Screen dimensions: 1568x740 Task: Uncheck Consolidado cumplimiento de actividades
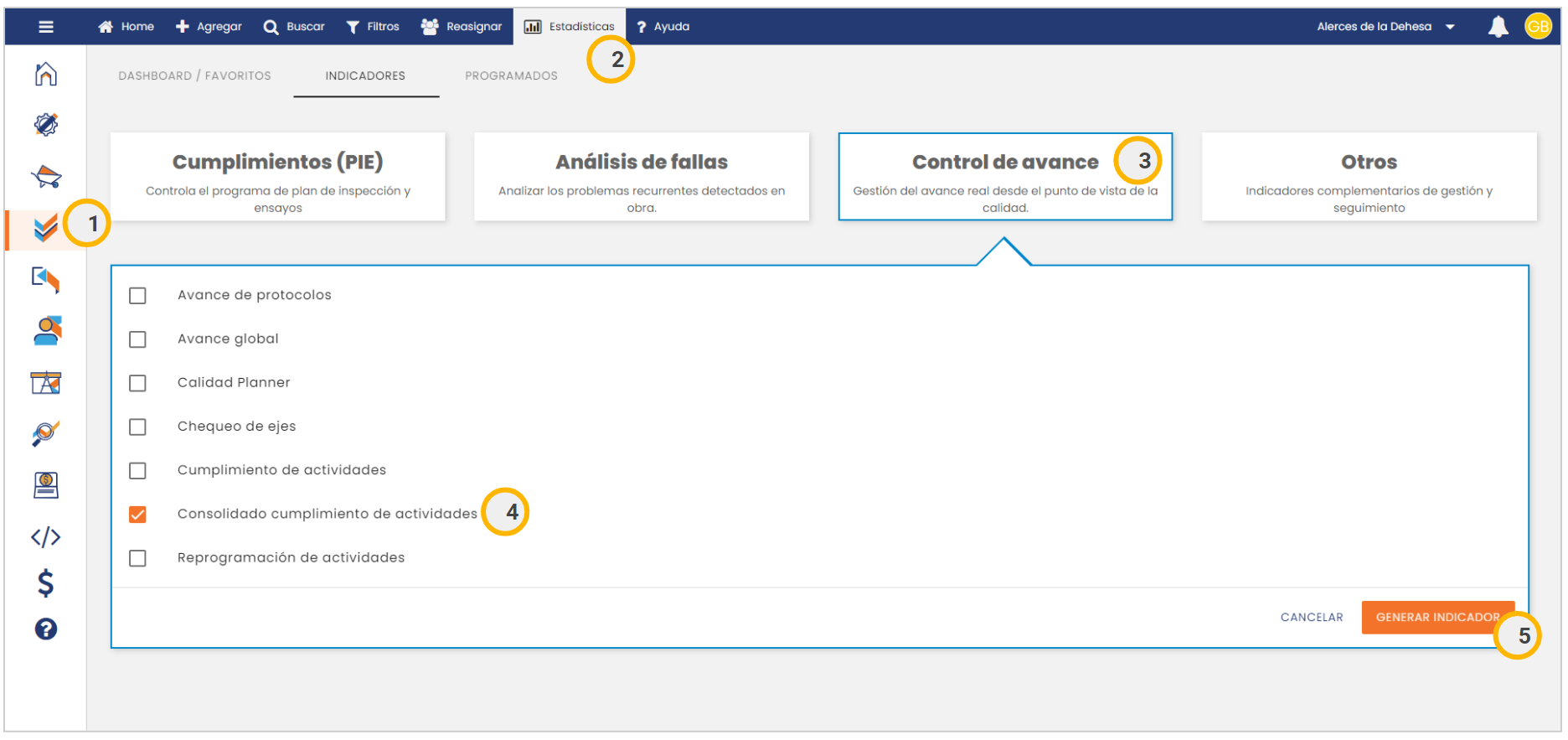pos(138,515)
